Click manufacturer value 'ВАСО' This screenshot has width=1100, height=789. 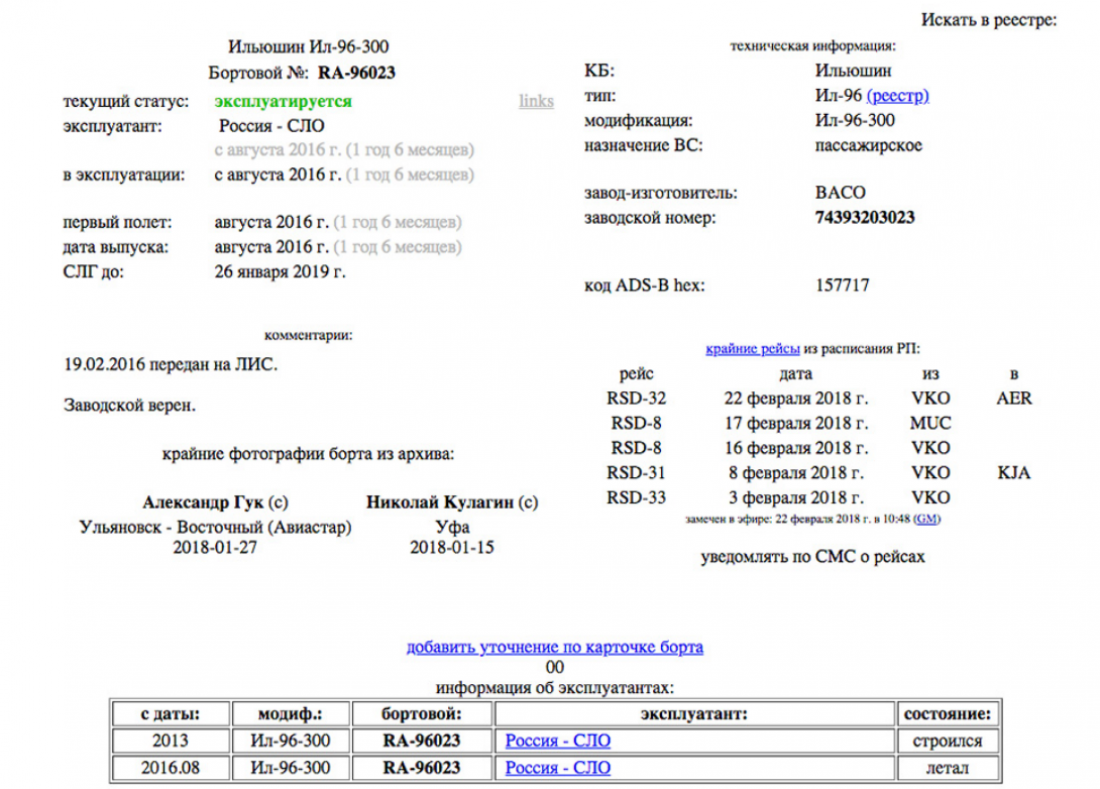pyautogui.click(x=840, y=193)
